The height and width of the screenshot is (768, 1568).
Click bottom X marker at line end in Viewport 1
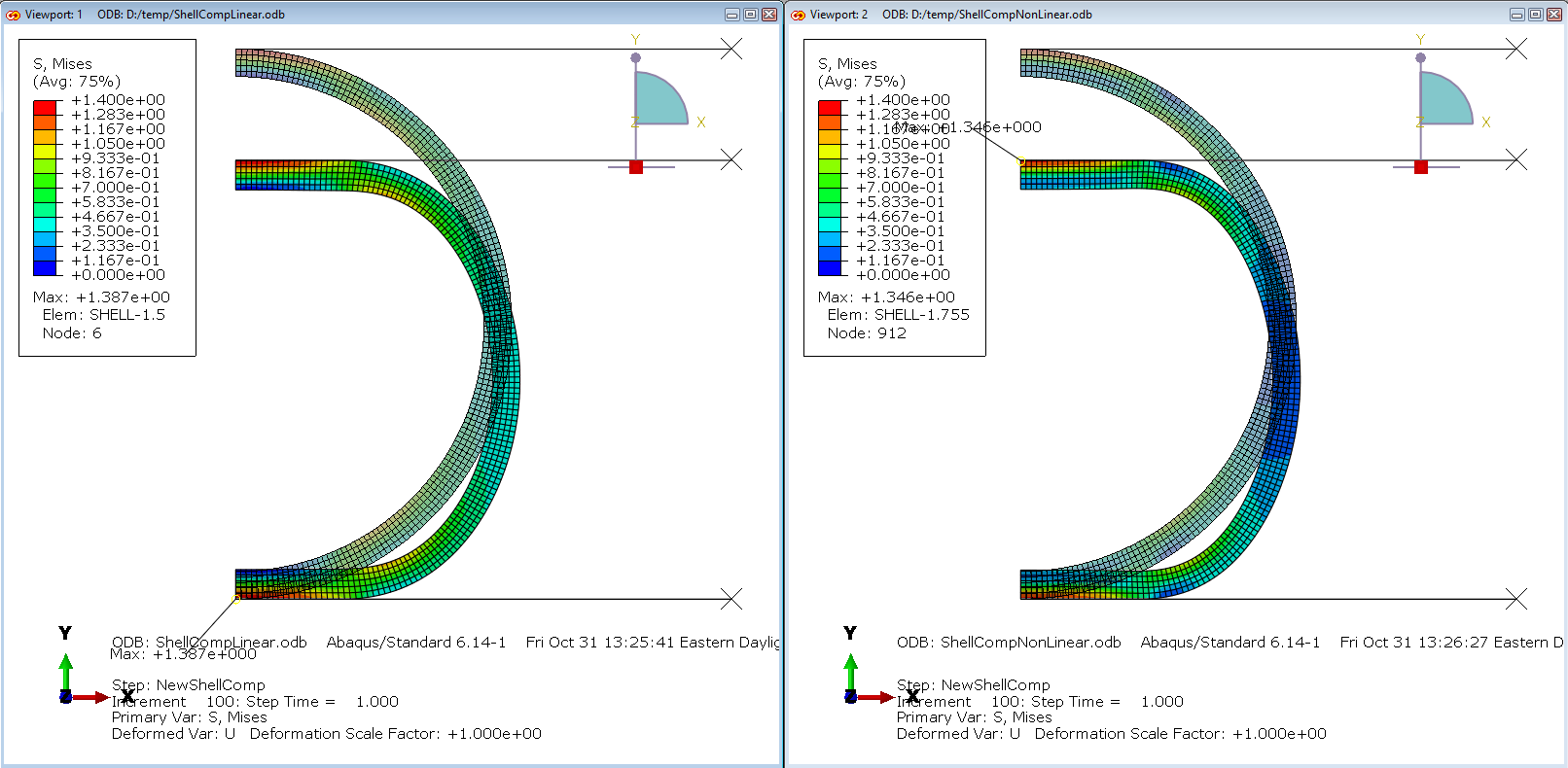[x=731, y=599]
